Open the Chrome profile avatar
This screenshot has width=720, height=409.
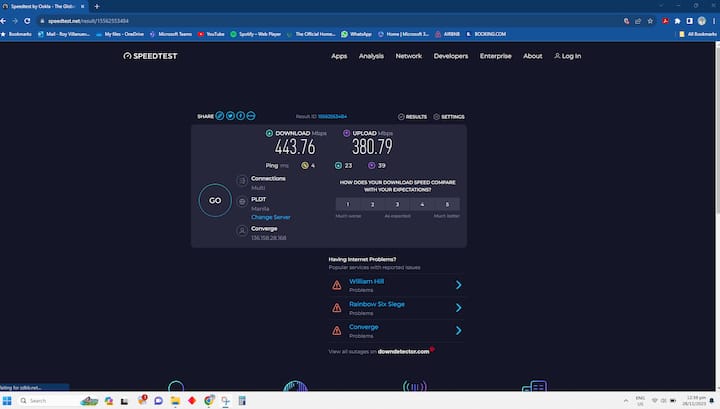tap(702, 21)
